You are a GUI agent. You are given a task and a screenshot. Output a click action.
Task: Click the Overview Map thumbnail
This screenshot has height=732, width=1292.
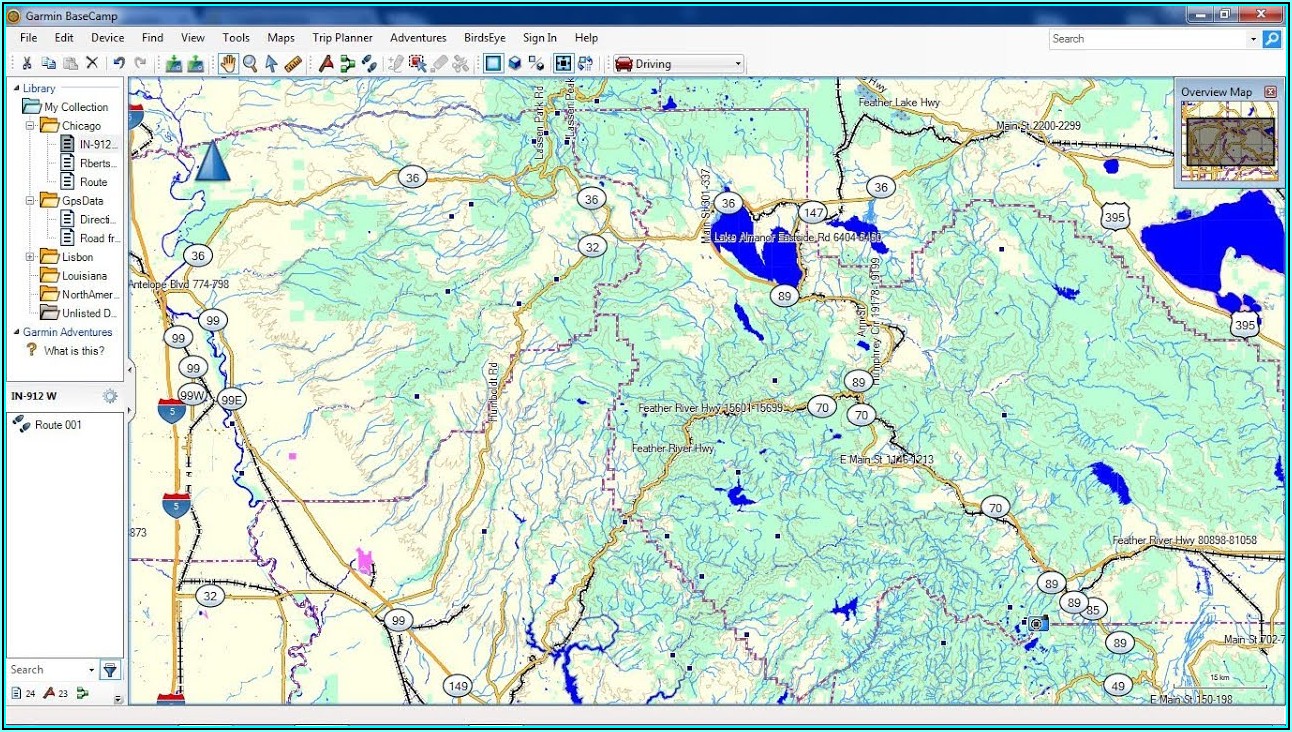coord(1229,142)
